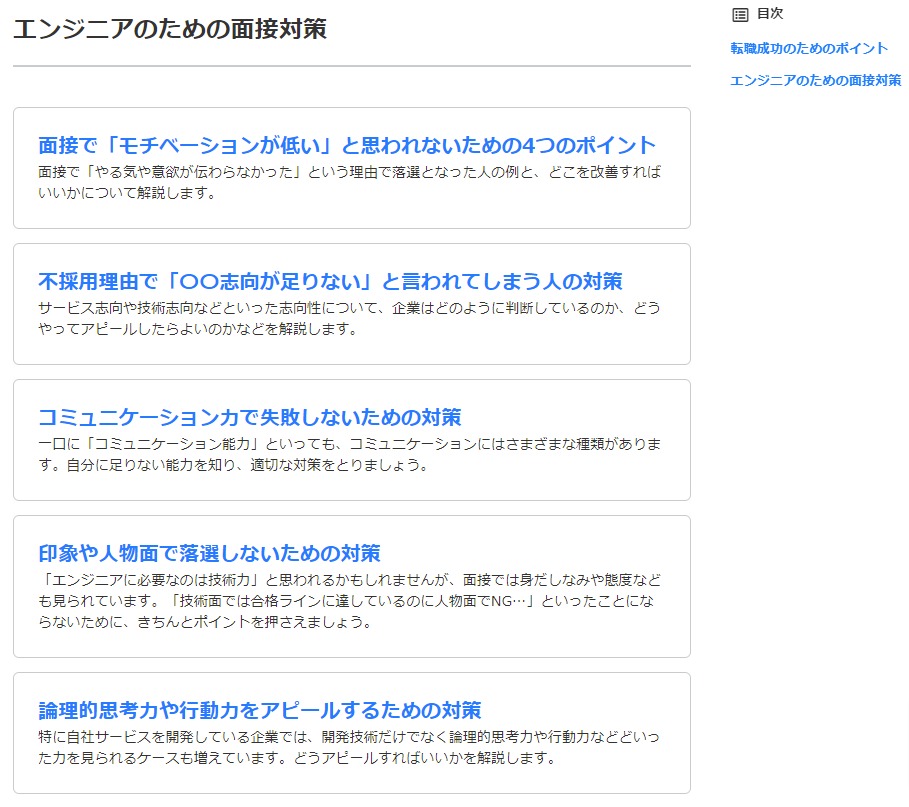Jump to エンジニアのための面接対策 in the table of contents
The height and width of the screenshot is (807, 909).
[816, 80]
